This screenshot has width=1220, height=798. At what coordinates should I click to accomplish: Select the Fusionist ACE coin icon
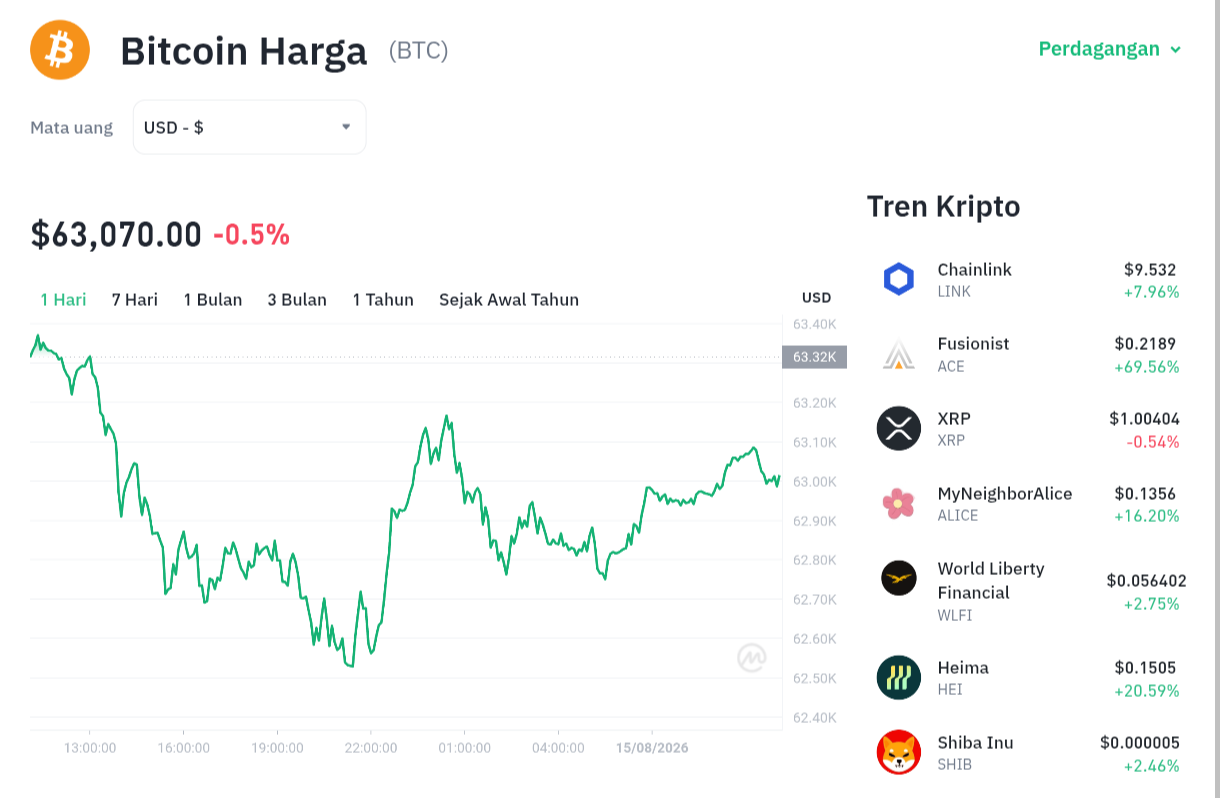[898, 354]
